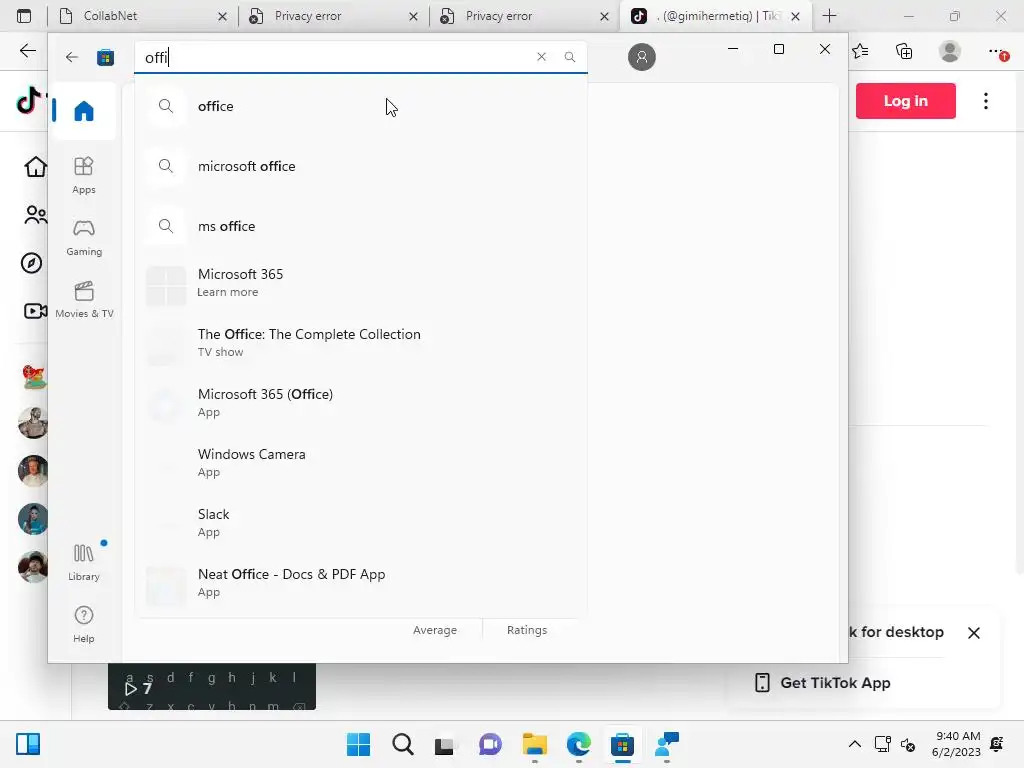Select the 'ms office' search suggestion
The width and height of the screenshot is (1024, 768).
click(x=360, y=226)
